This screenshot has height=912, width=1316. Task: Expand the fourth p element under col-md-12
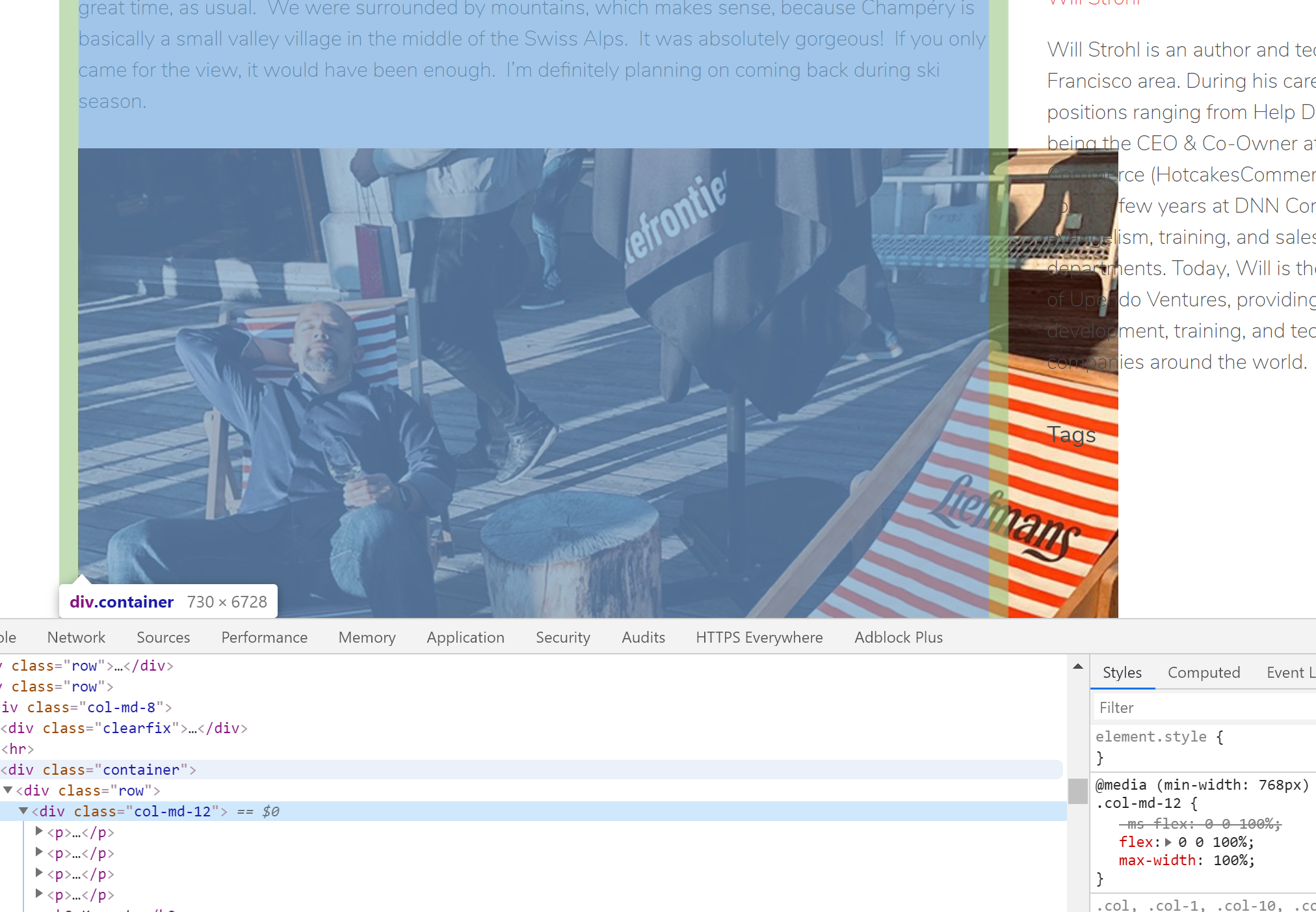click(x=39, y=894)
